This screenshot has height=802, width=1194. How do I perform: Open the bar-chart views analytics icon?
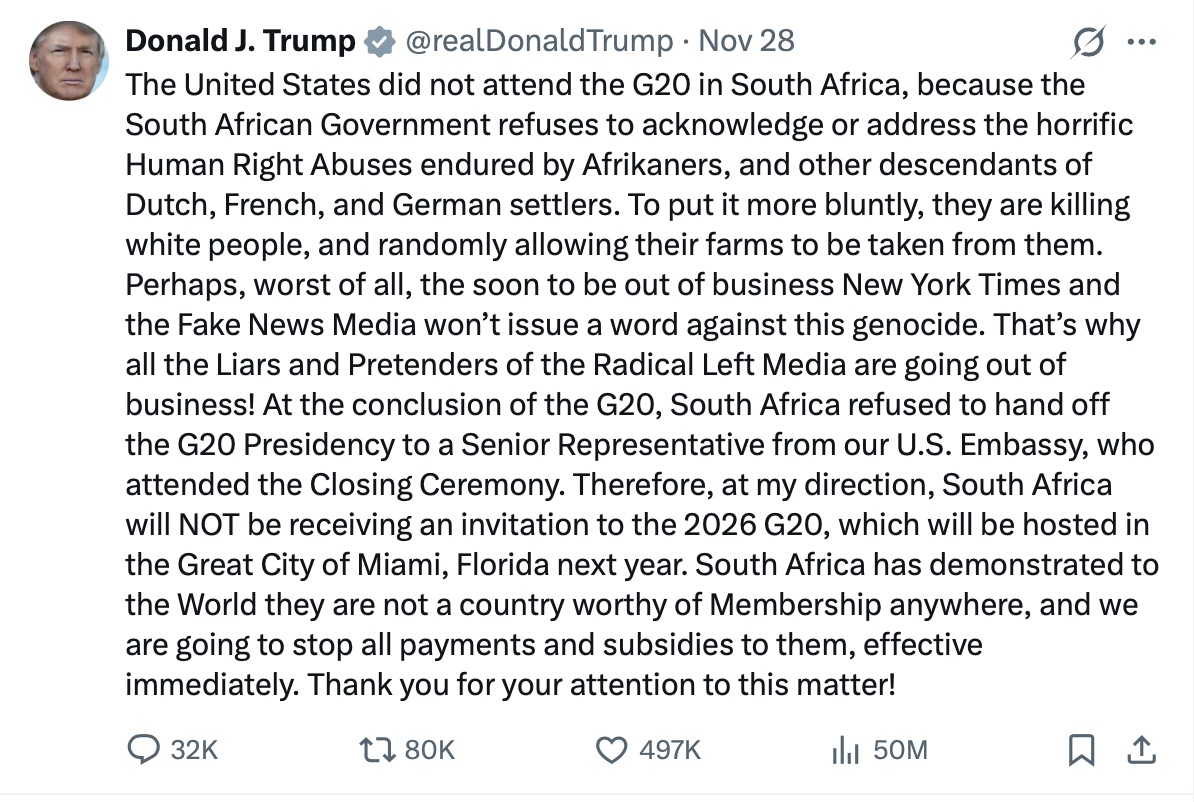click(846, 749)
